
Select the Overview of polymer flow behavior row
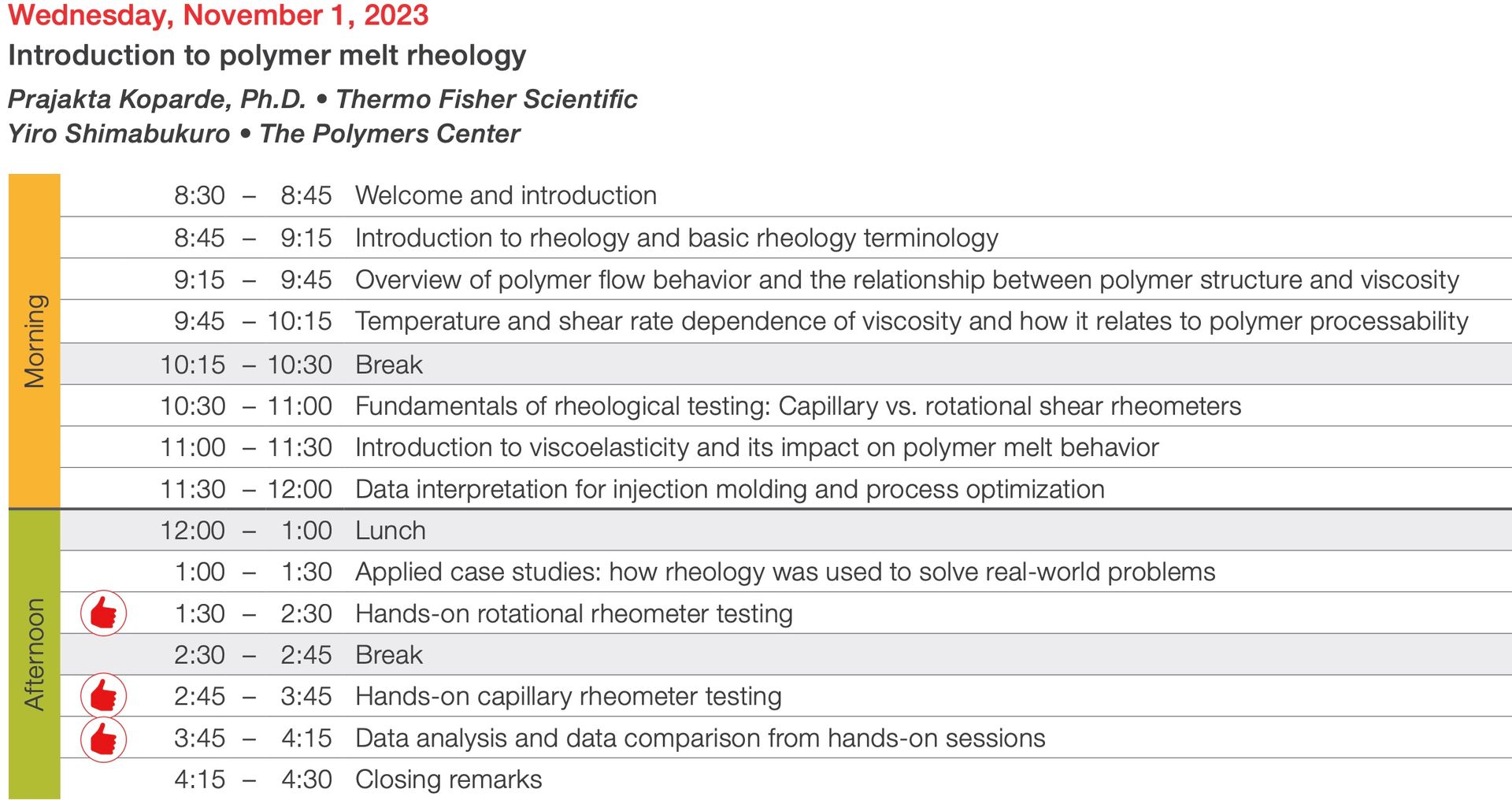point(786,280)
